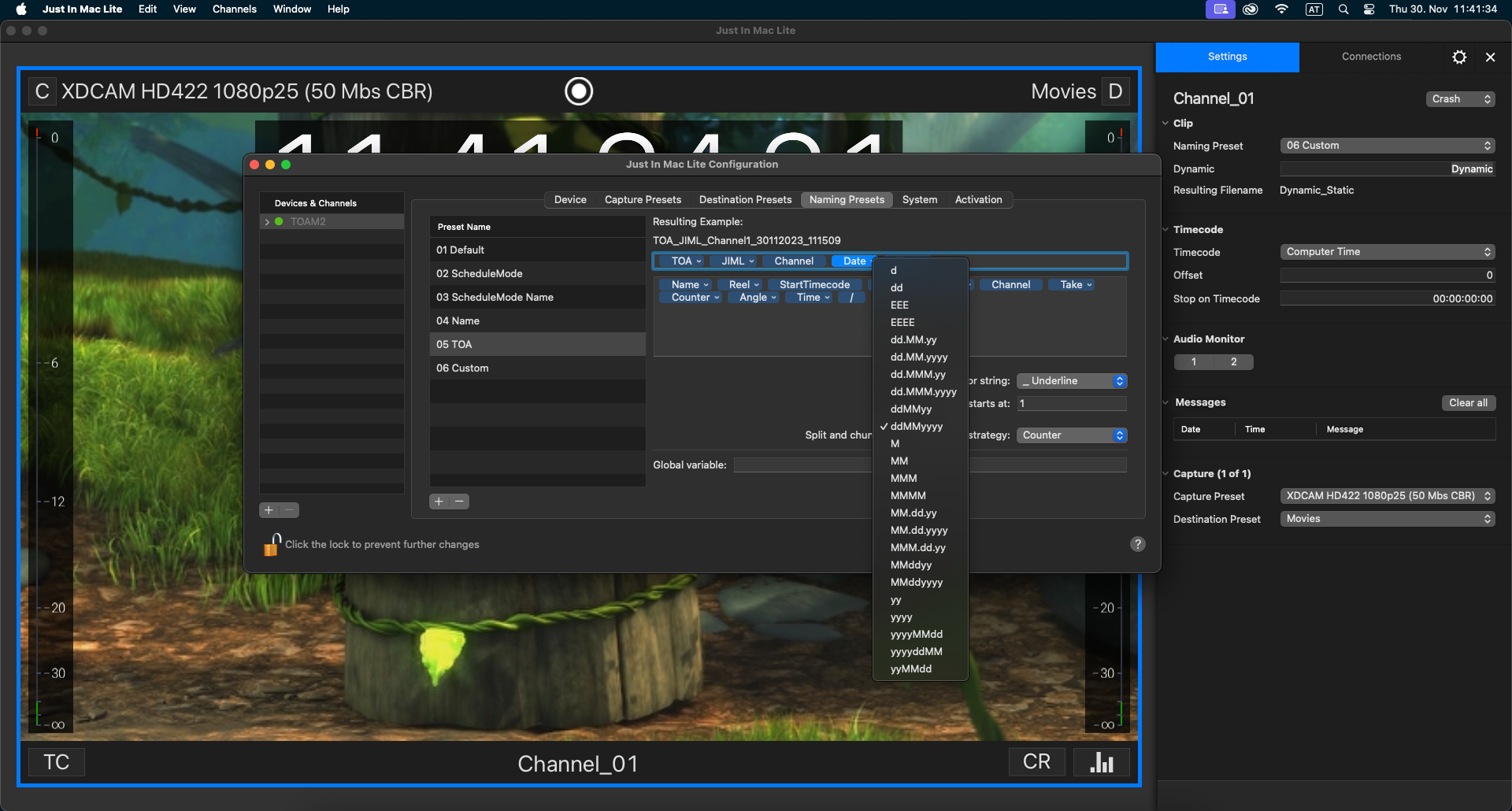Switch to the Device tab

570,200
